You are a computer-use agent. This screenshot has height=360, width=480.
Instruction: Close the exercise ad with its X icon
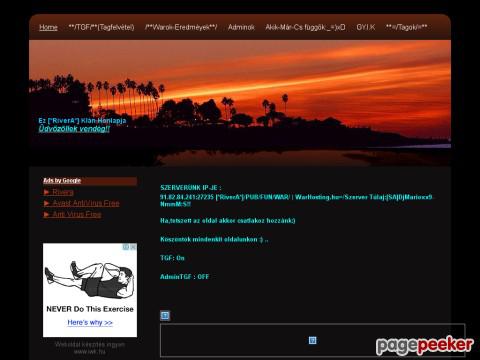(133, 247)
